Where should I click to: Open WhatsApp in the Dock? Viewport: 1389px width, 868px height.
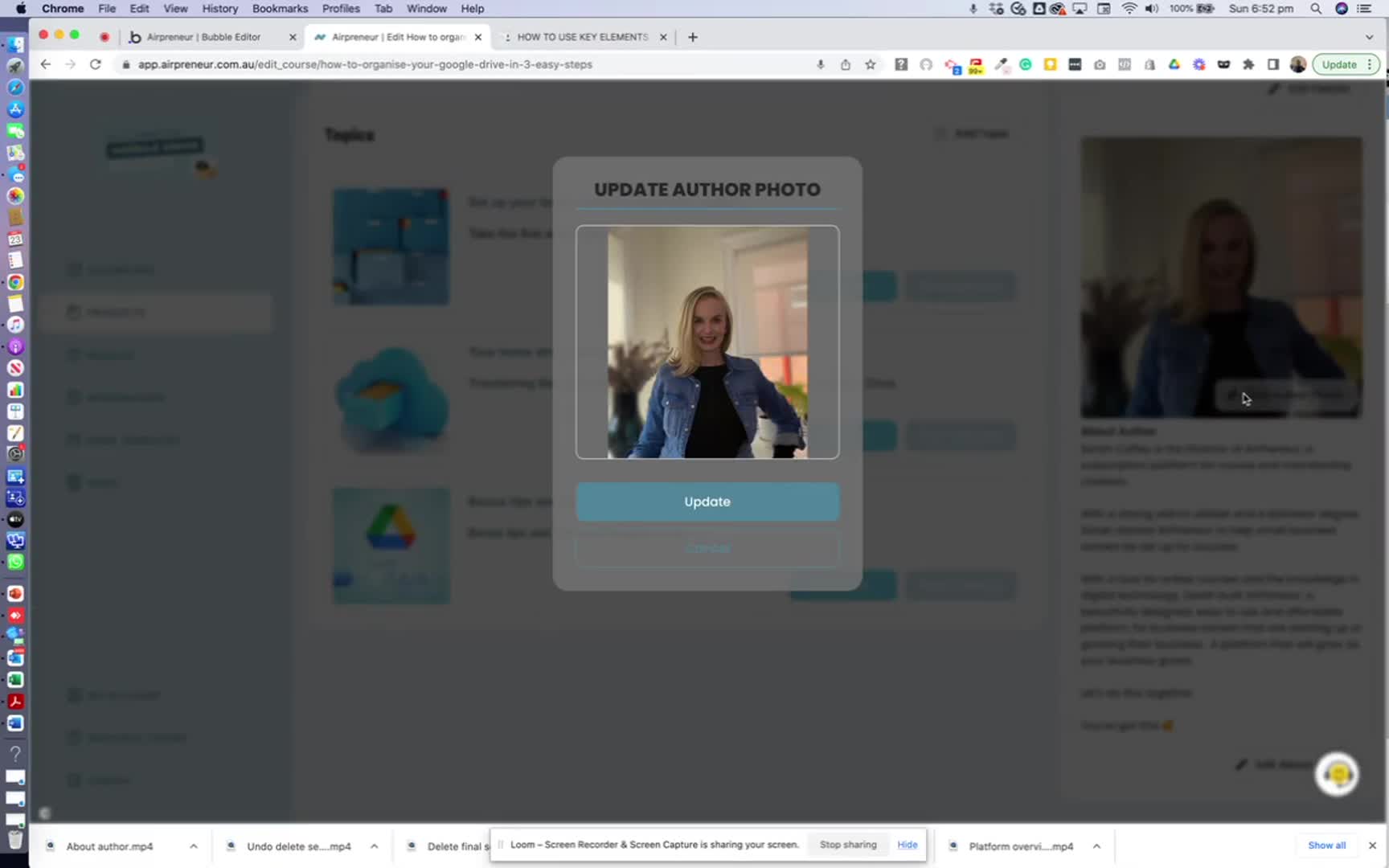pos(15,563)
